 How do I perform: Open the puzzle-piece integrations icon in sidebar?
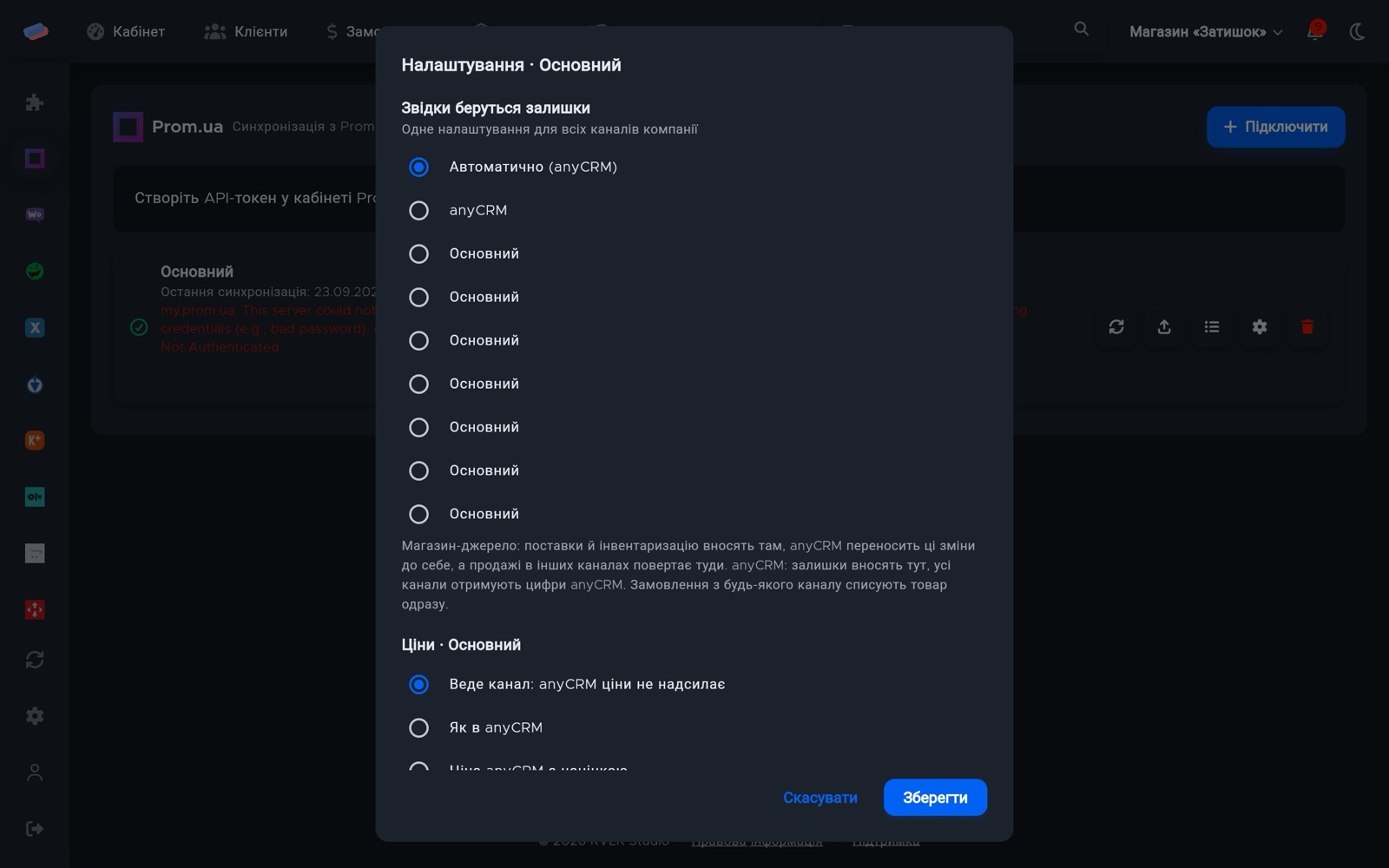click(x=35, y=102)
